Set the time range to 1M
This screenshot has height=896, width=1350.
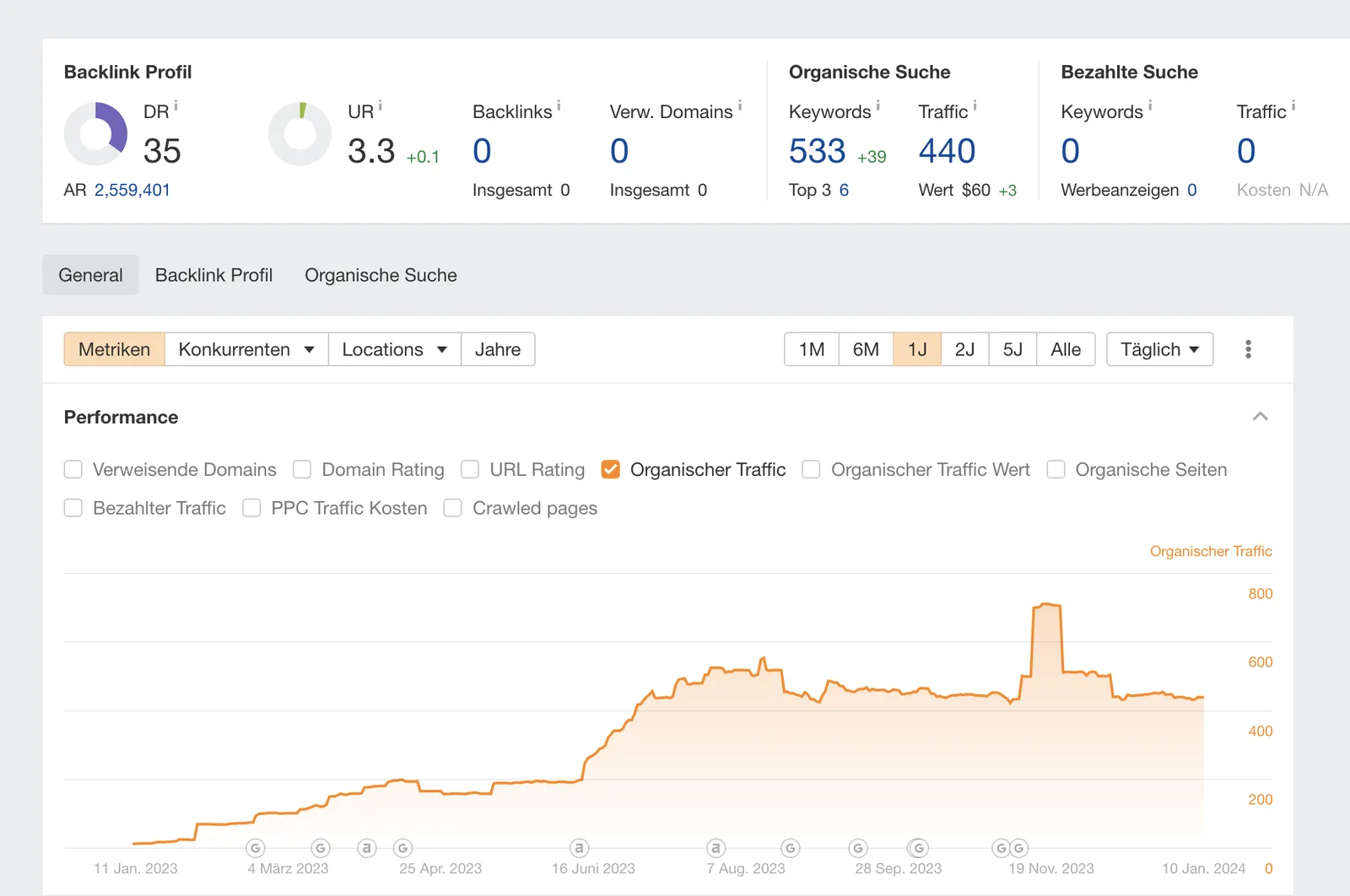coord(812,349)
